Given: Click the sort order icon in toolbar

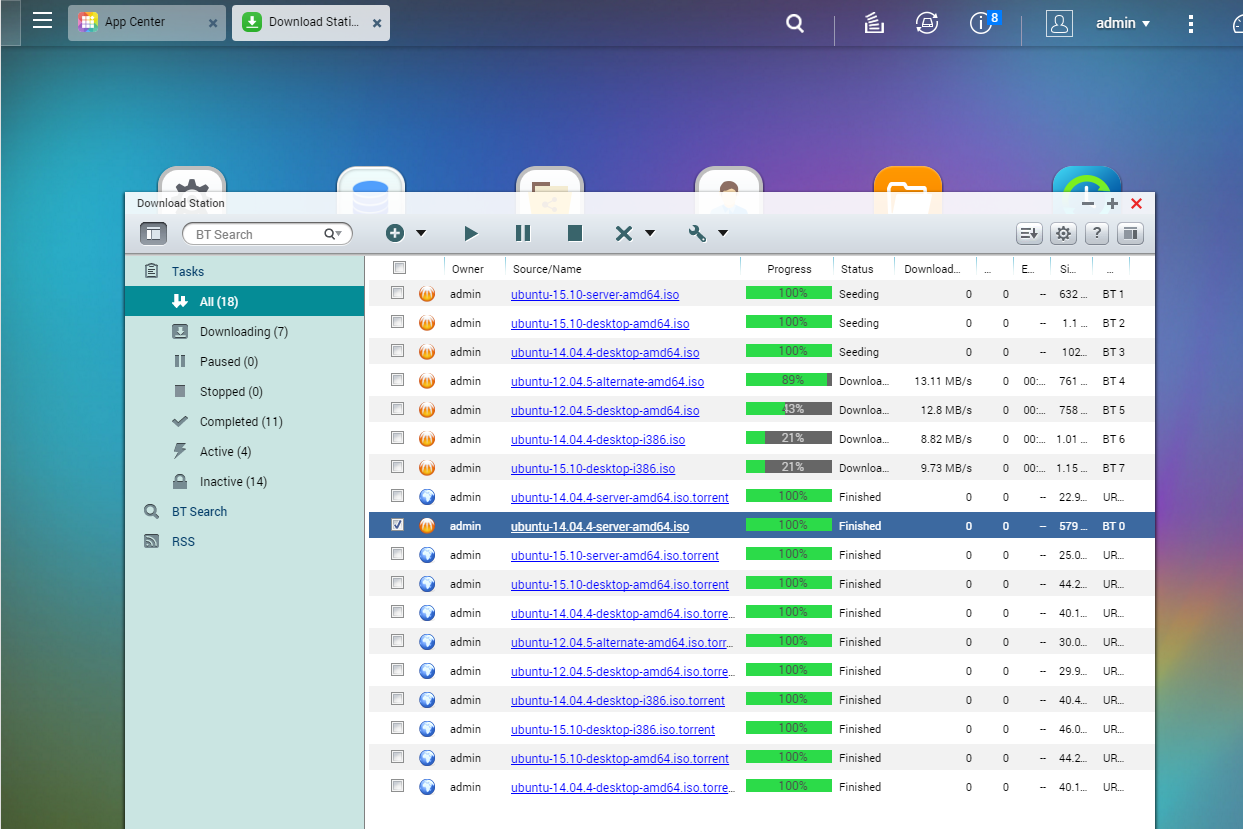Looking at the screenshot, I should point(1029,233).
